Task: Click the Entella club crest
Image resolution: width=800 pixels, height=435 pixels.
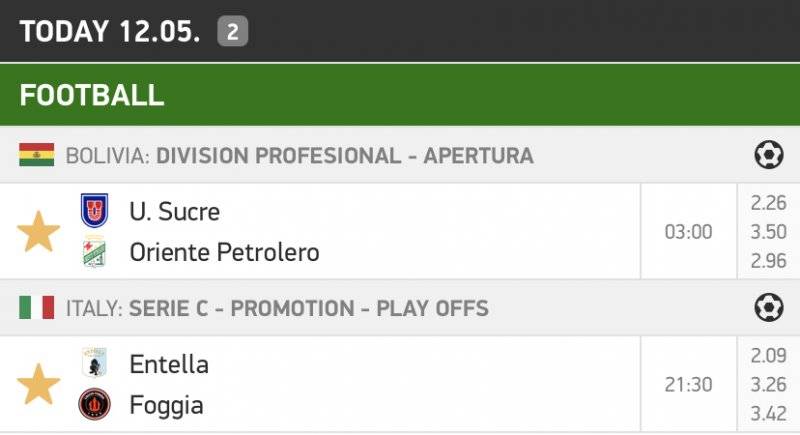Action: coord(94,364)
